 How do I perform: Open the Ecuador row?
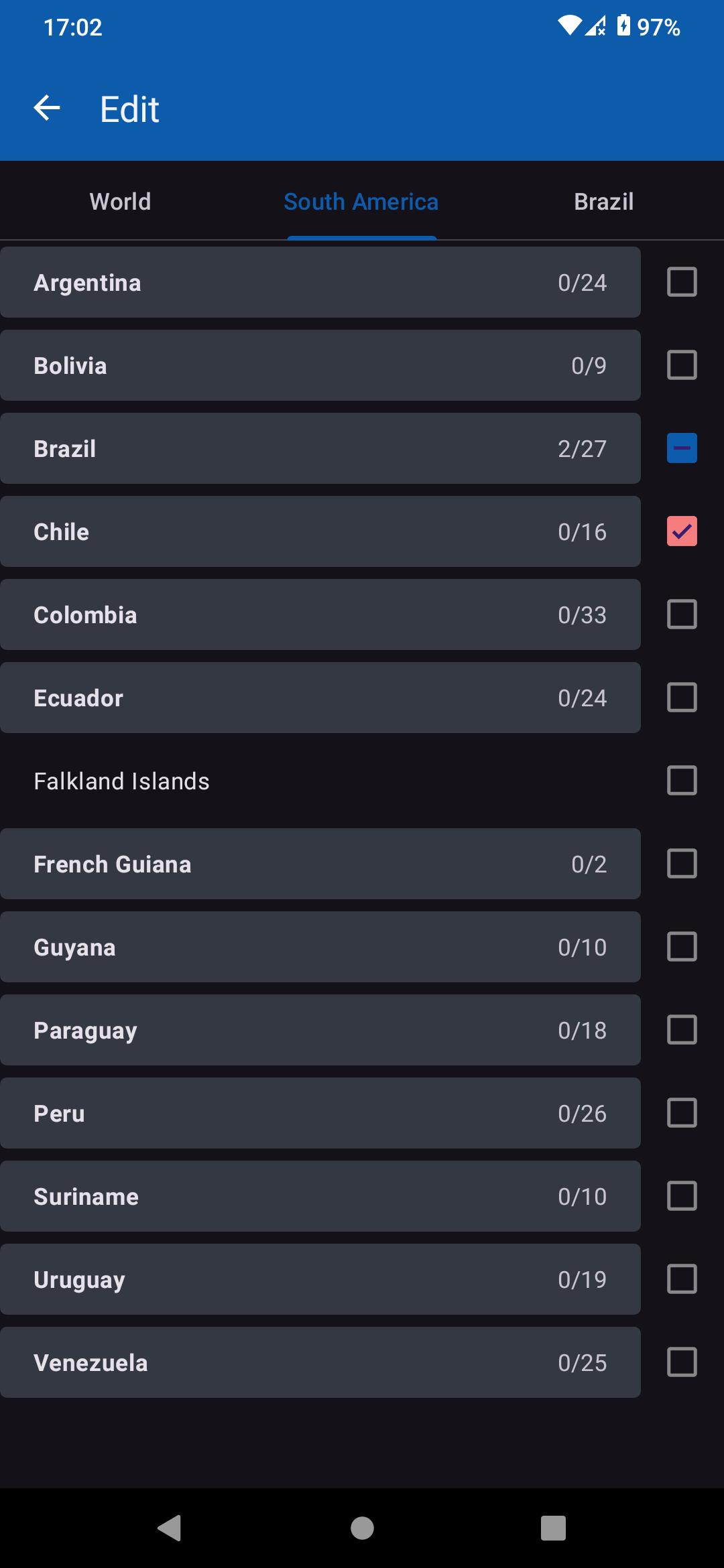[320, 698]
